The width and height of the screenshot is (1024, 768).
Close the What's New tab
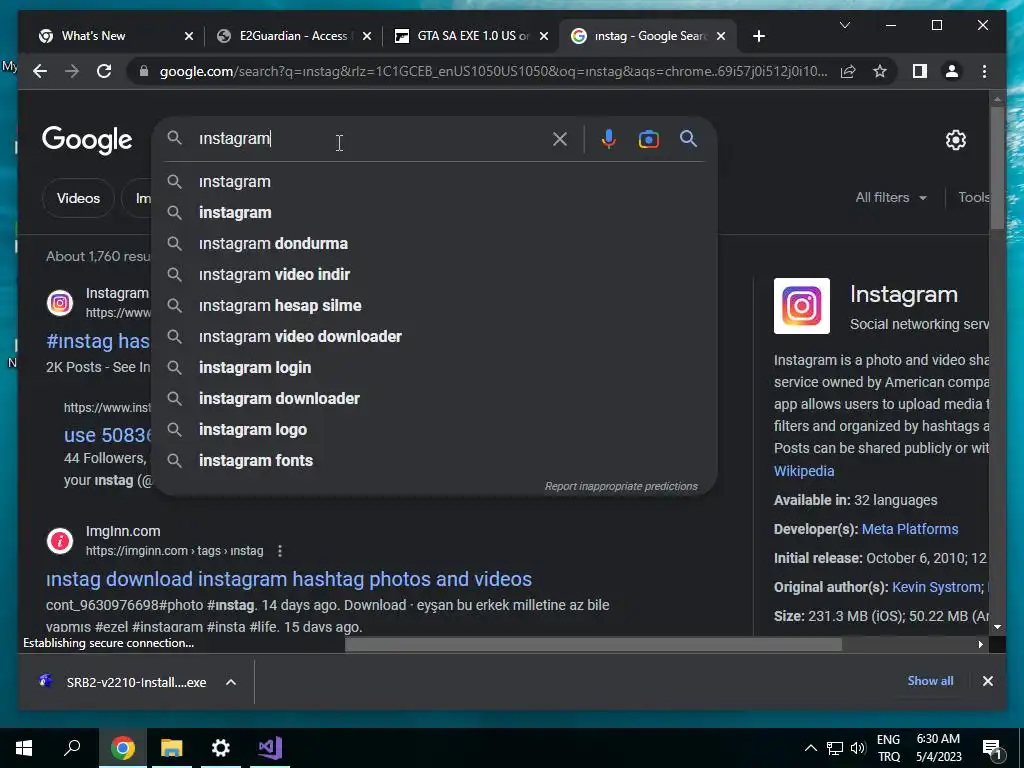[189, 36]
